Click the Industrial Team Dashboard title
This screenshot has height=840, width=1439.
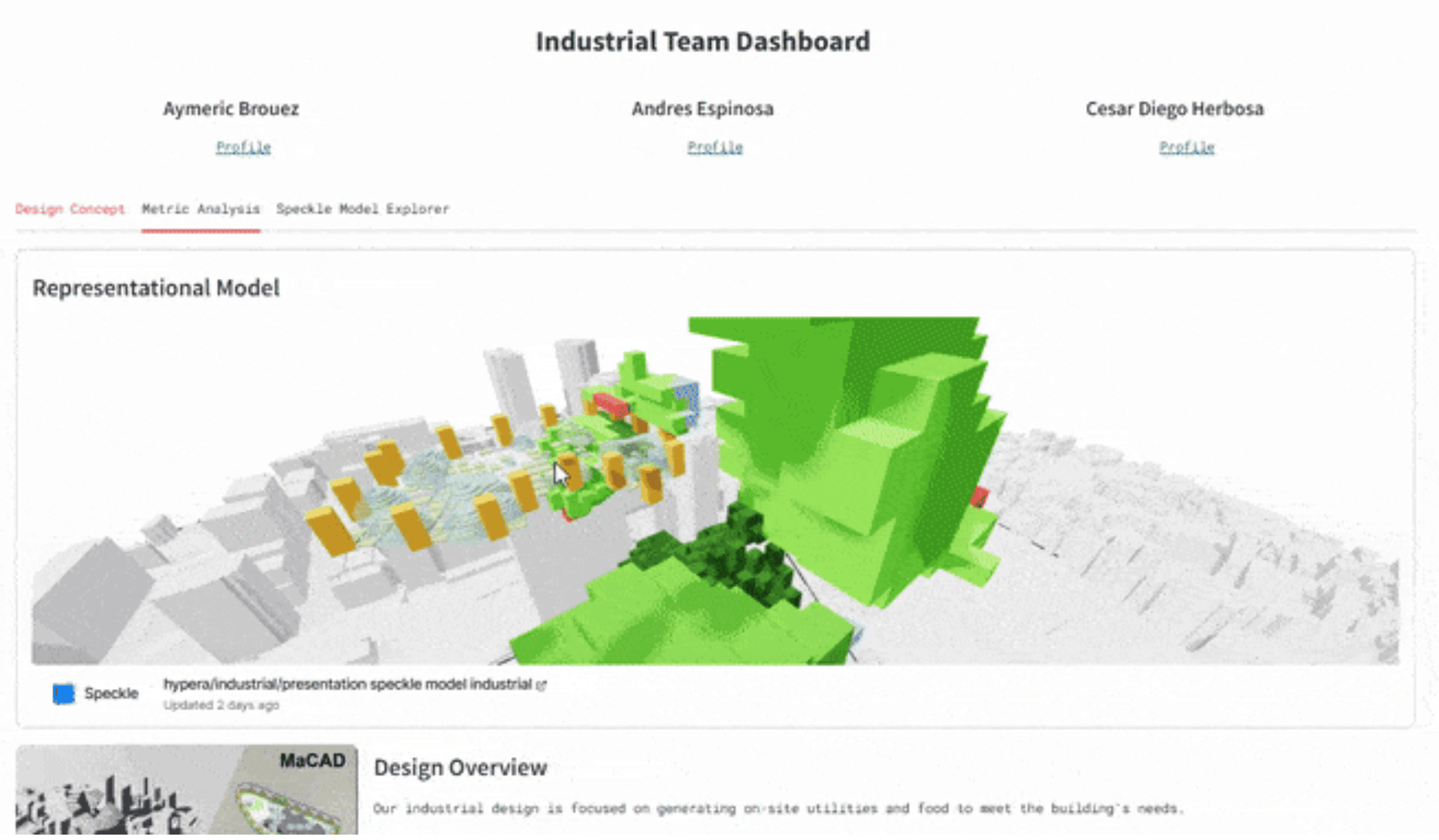[x=702, y=41]
